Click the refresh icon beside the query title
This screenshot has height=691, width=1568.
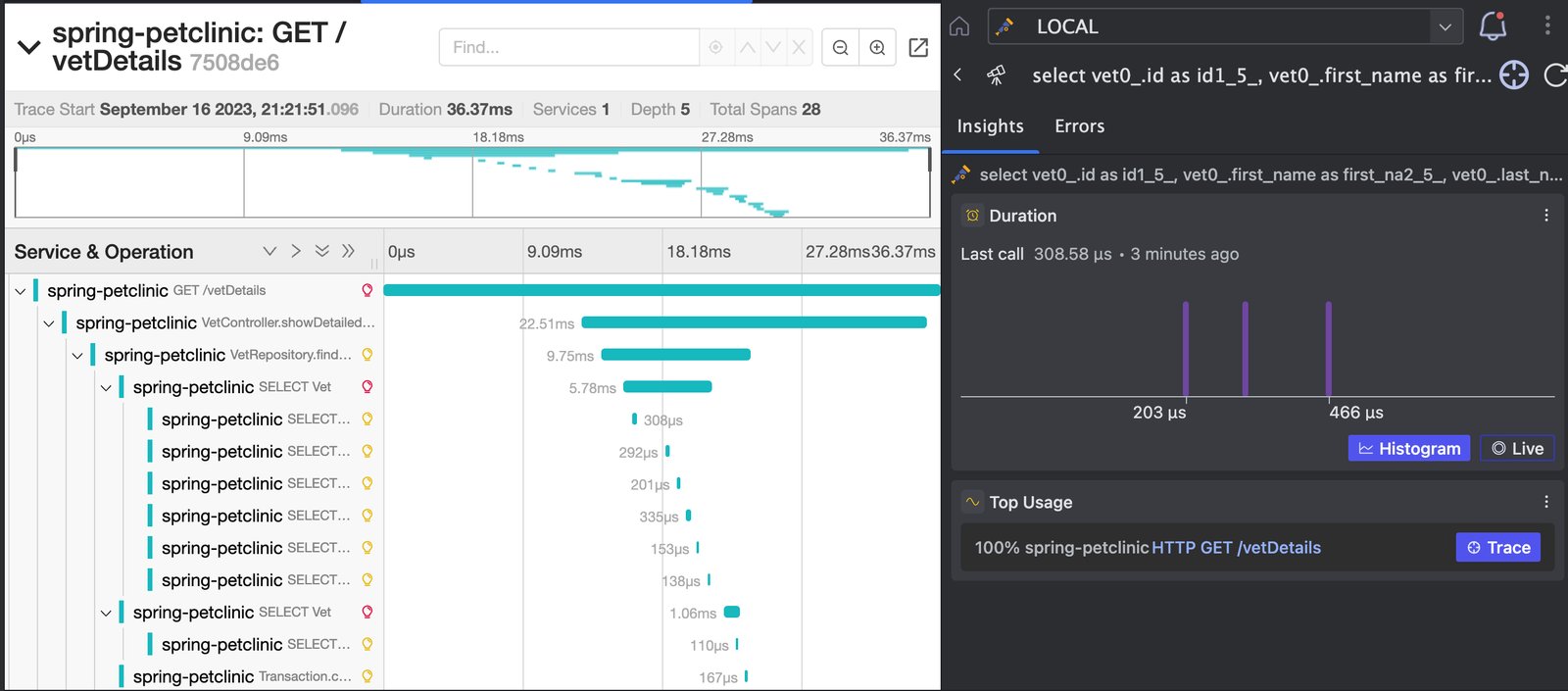(1554, 75)
